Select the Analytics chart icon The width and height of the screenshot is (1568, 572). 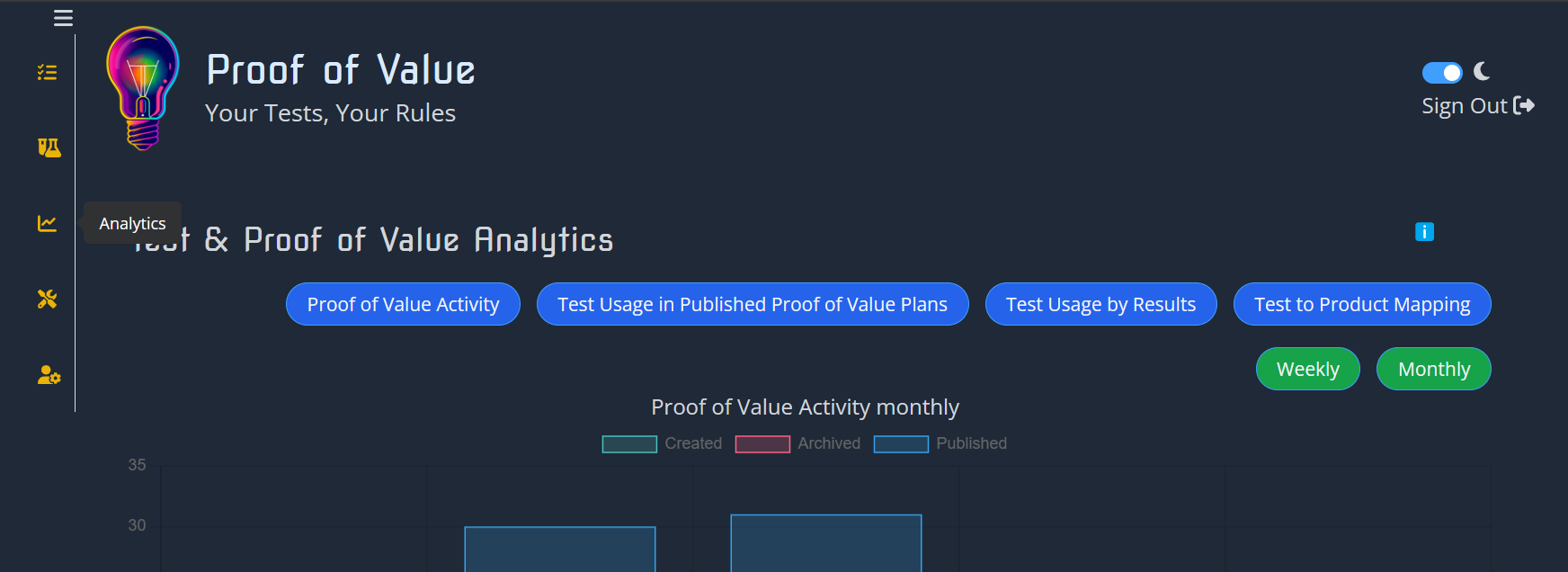tap(47, 223)
